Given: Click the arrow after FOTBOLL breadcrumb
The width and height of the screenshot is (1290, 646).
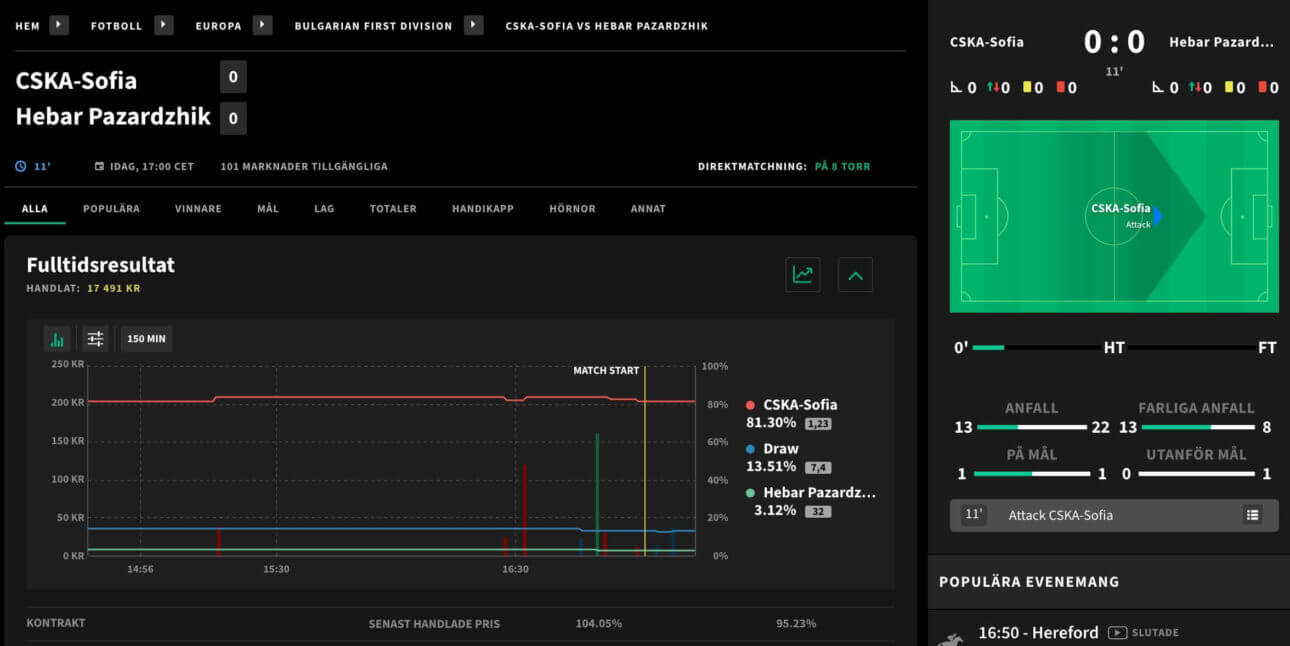Looking at the screenshot, I should point(164,25).
